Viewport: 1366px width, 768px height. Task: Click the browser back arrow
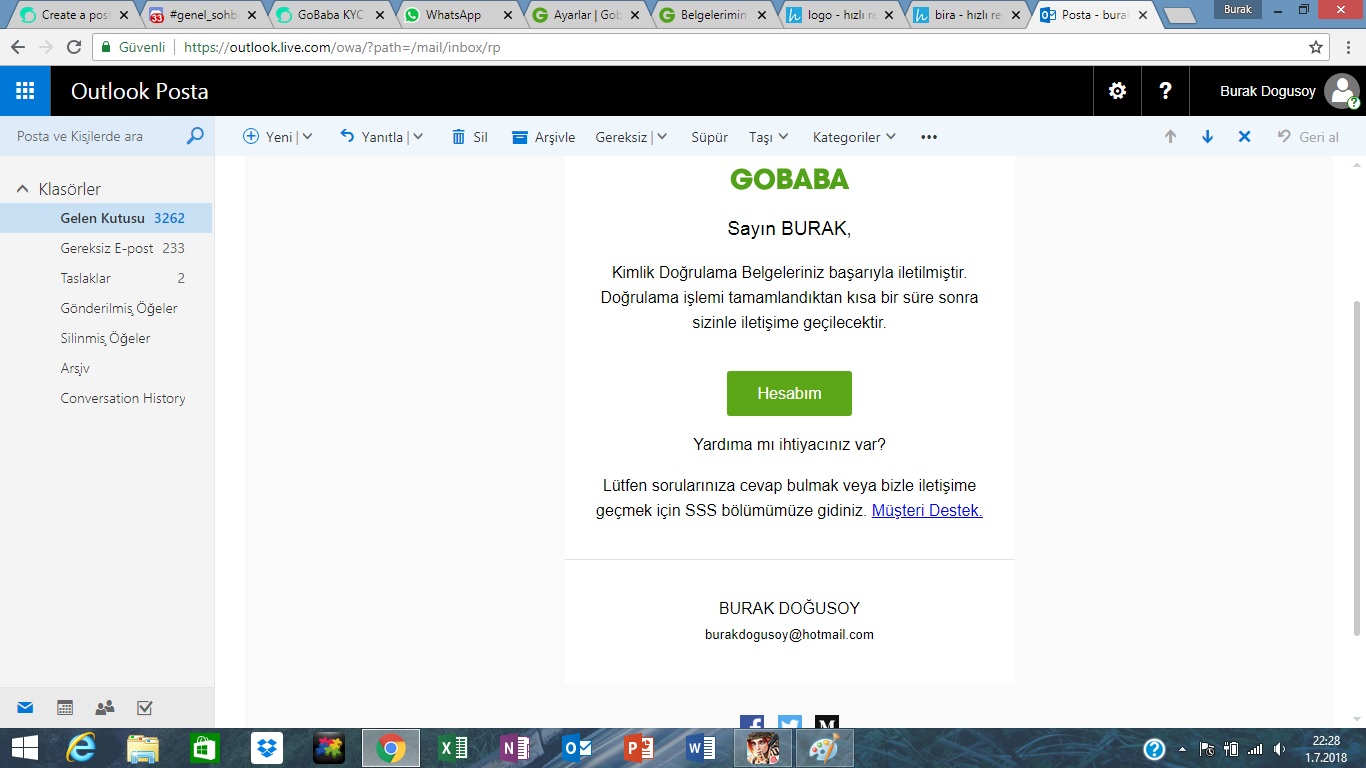point(18,47)
